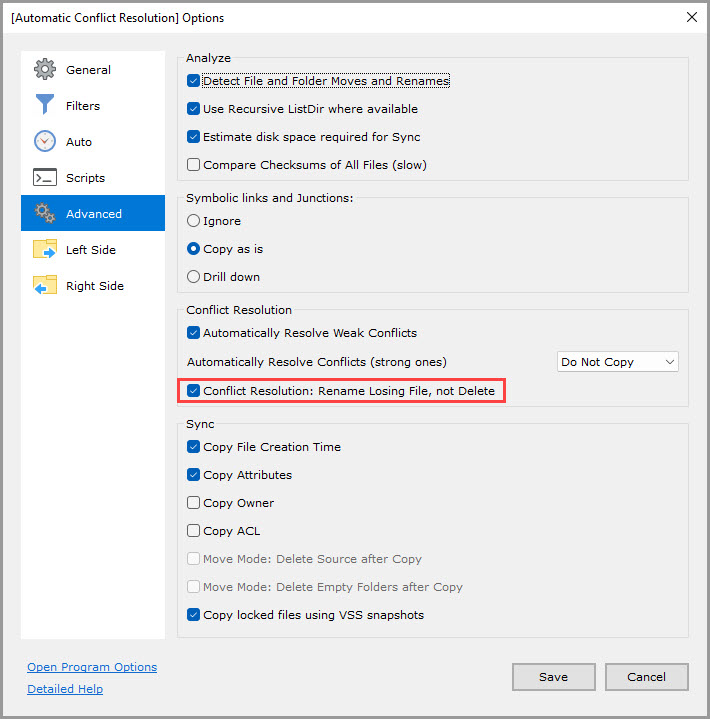Enable Compare Checksums of All Files
The height and width of the screenshot is (719, 710).
tap(193, 165)
